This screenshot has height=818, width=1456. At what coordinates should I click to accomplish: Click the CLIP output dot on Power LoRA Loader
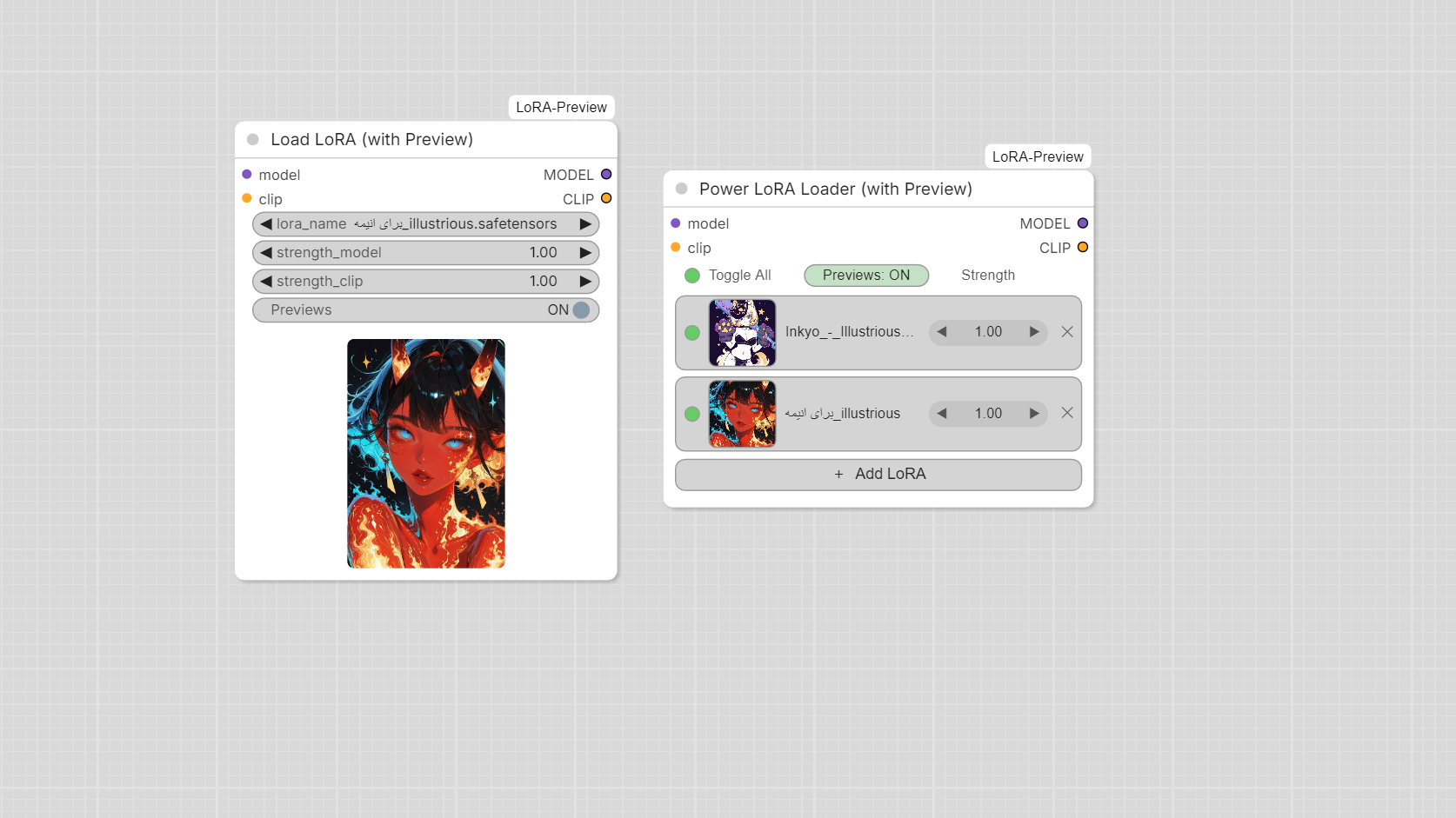click(x=1083, y=247)
